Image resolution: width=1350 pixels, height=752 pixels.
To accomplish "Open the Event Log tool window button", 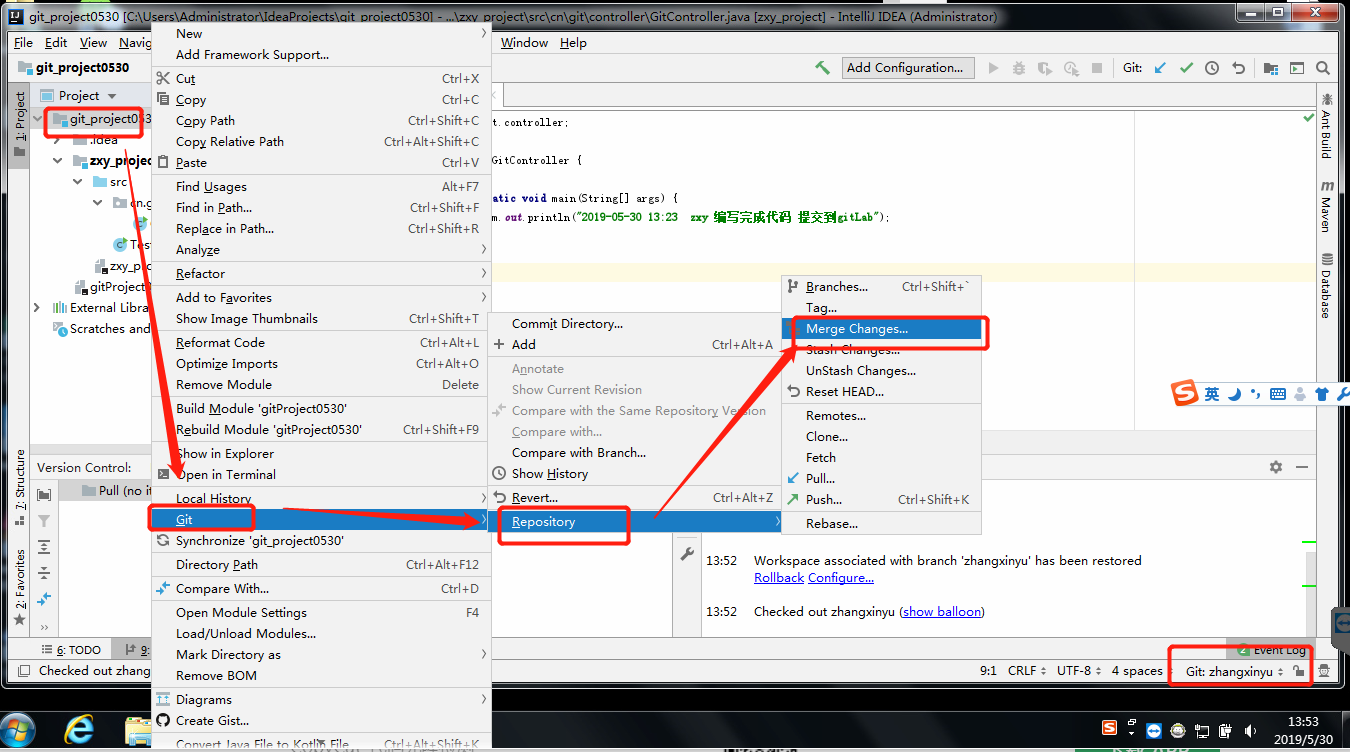I will coord(1271,650).
